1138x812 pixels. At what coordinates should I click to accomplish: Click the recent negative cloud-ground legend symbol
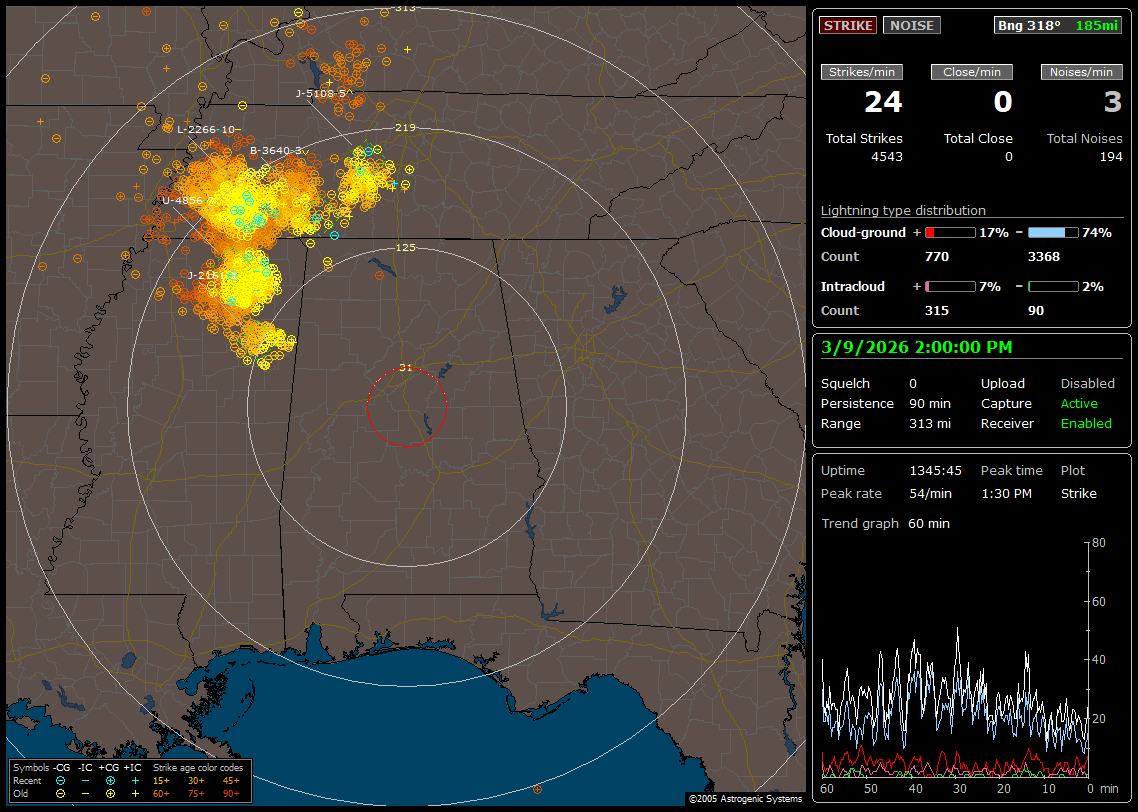click(x=61, y=780)
